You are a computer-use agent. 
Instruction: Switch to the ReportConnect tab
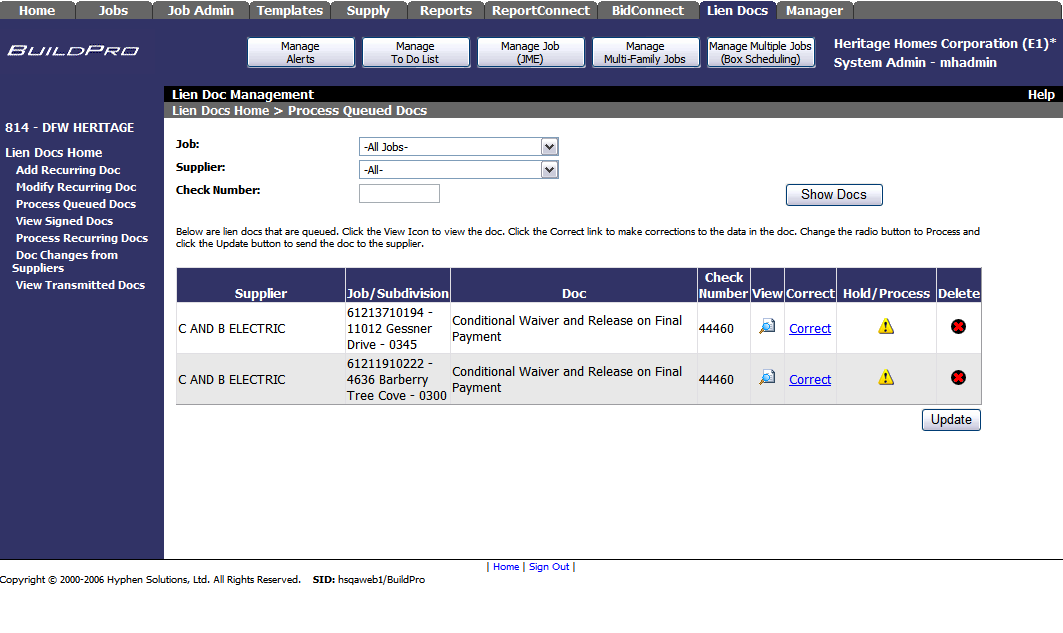(x=541, y=10)
